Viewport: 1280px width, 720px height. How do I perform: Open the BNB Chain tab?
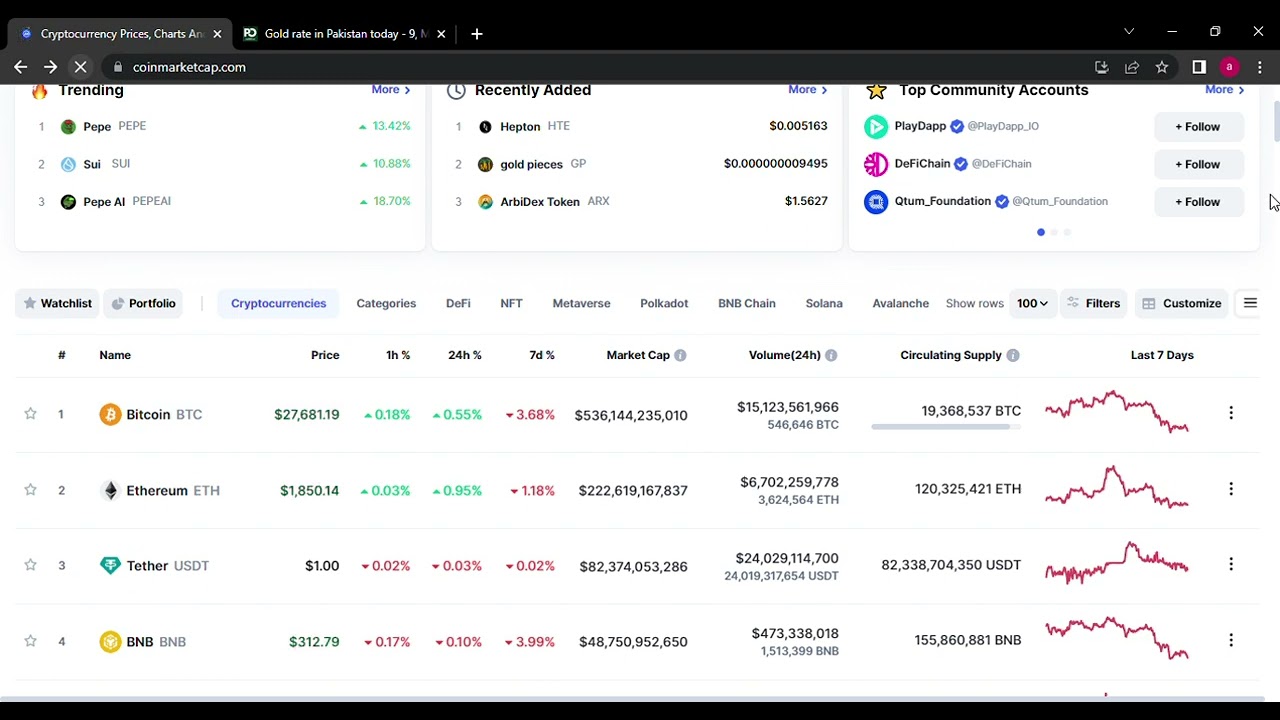click(747, 303)
